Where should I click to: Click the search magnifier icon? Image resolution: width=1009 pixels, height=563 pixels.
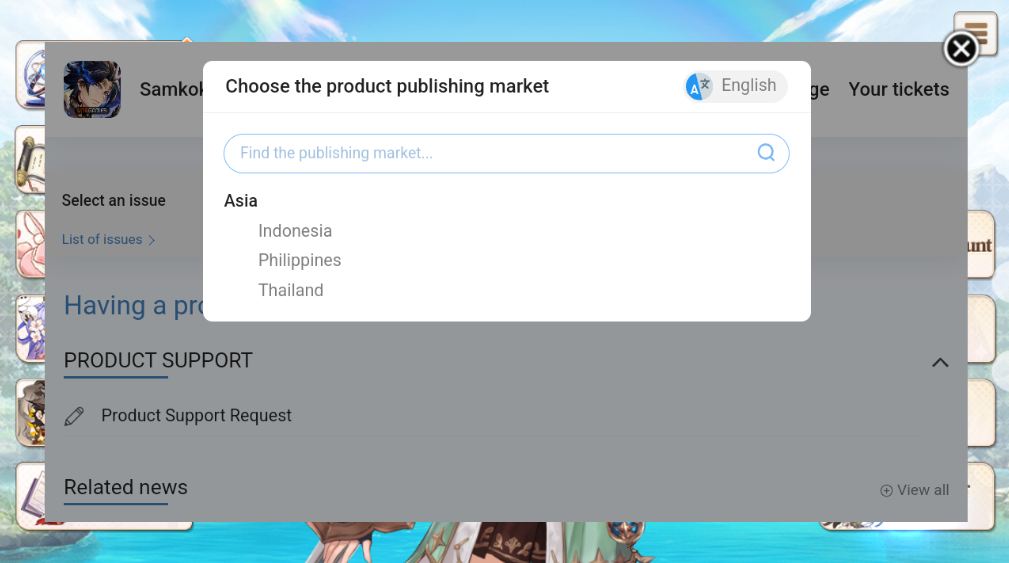click(x=766, y=152)
